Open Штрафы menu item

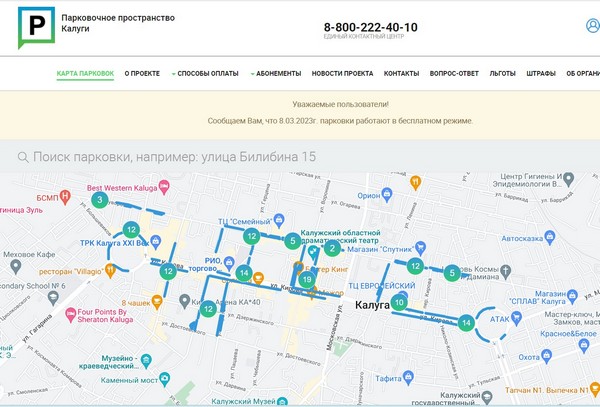[541, 73]
